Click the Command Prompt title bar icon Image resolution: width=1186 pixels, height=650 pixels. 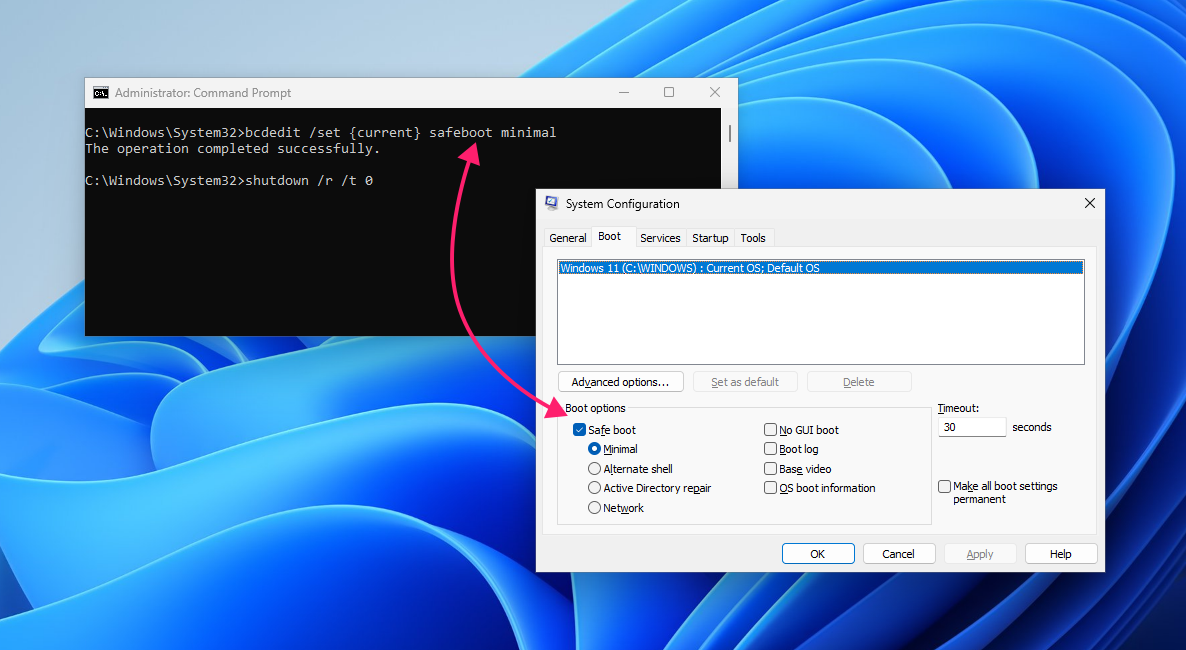pyautogui.click(x=101, y=92)
